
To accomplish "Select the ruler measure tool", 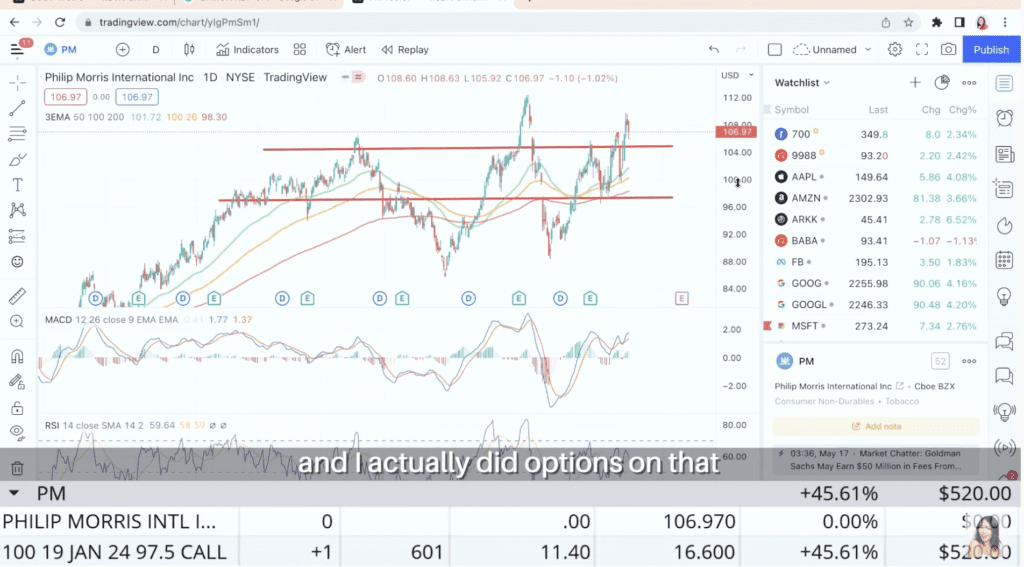I will pos(18,296).
